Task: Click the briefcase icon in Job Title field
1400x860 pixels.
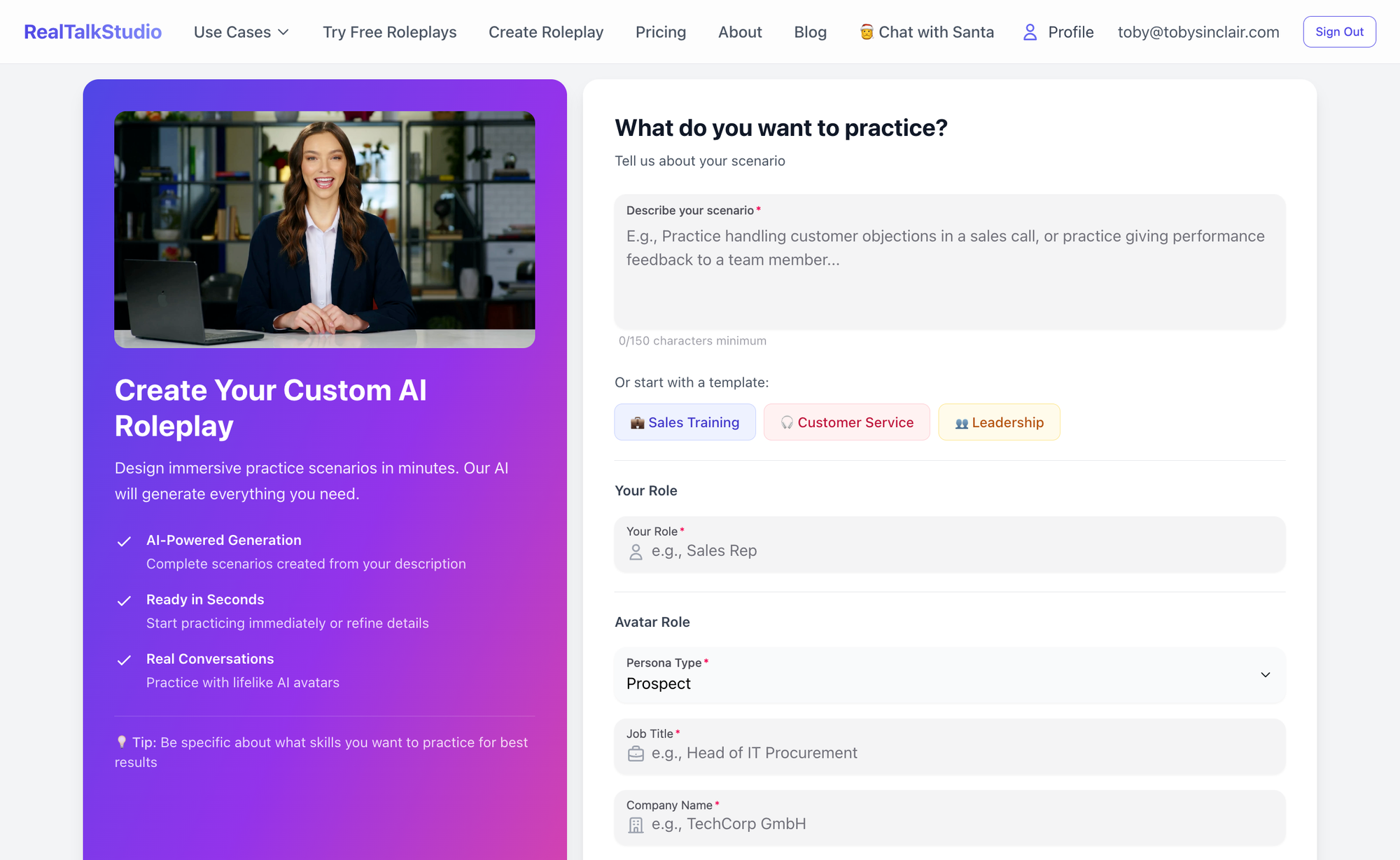Action: (x=636, y=754)
